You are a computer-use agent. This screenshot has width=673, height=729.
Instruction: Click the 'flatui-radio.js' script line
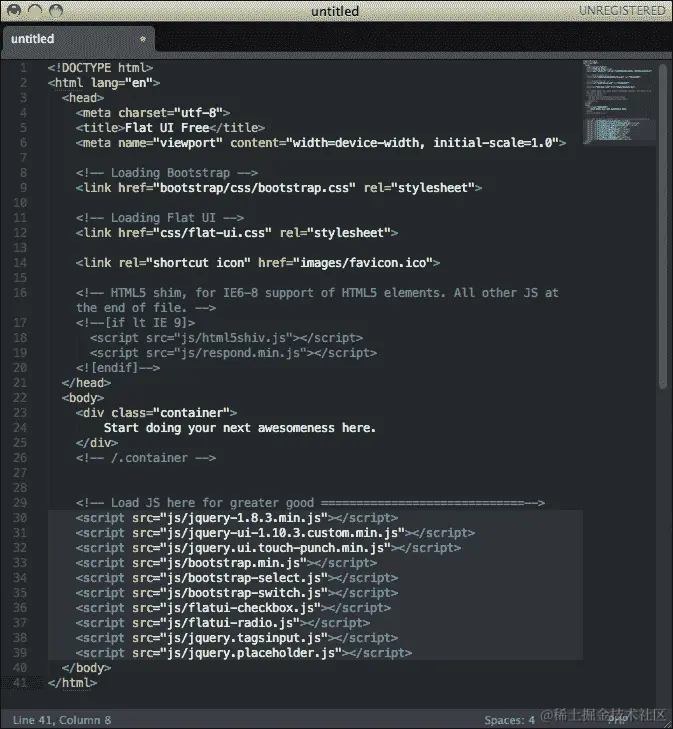pos(223,623)
